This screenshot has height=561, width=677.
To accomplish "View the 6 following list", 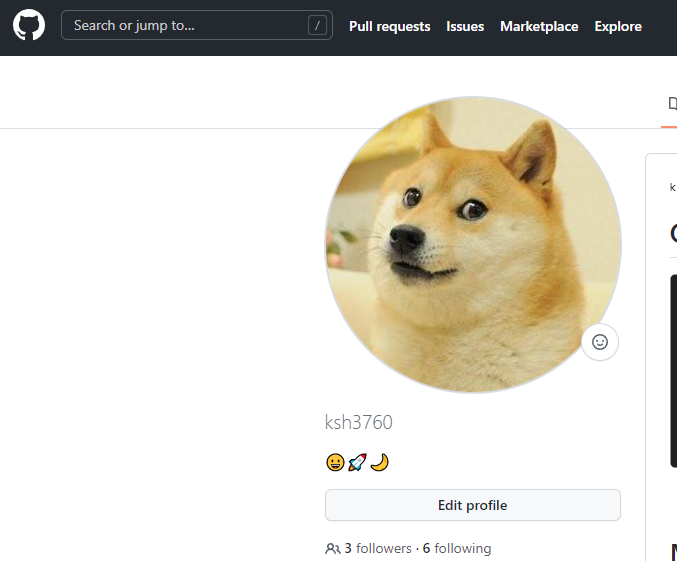I will [457, 548].
